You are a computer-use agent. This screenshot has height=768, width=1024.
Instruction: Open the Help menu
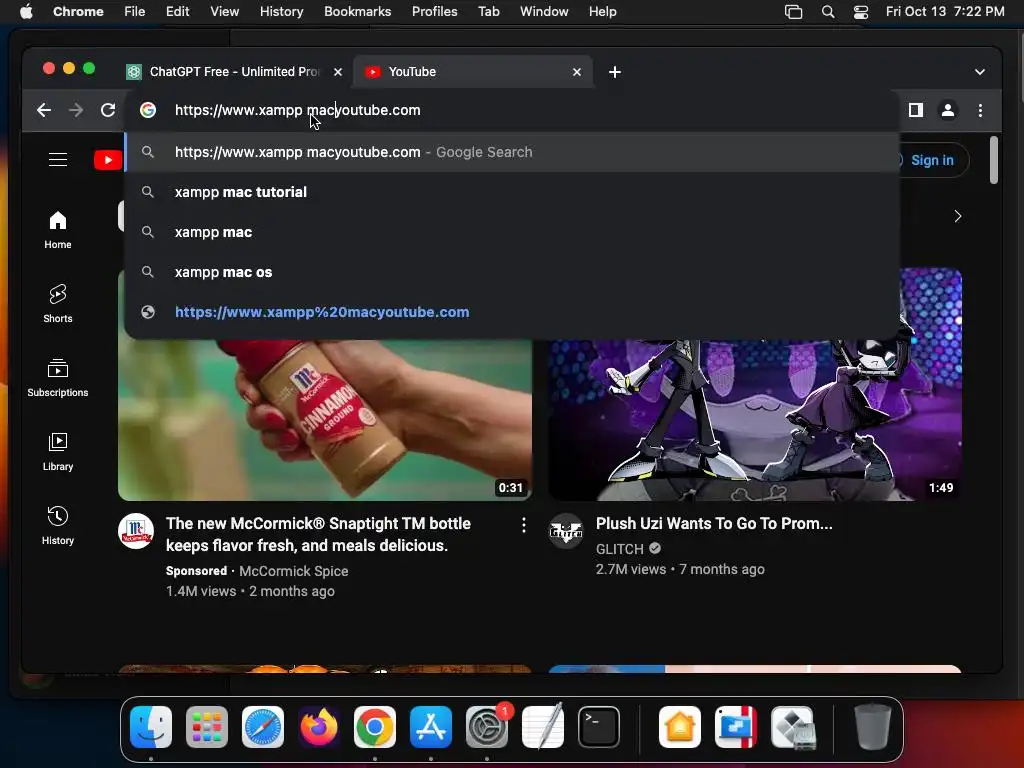point(602,12)
